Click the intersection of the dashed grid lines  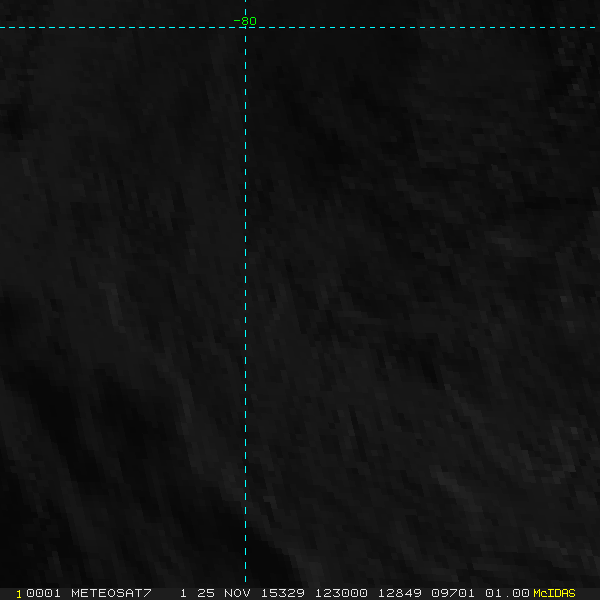coord(245,28)
